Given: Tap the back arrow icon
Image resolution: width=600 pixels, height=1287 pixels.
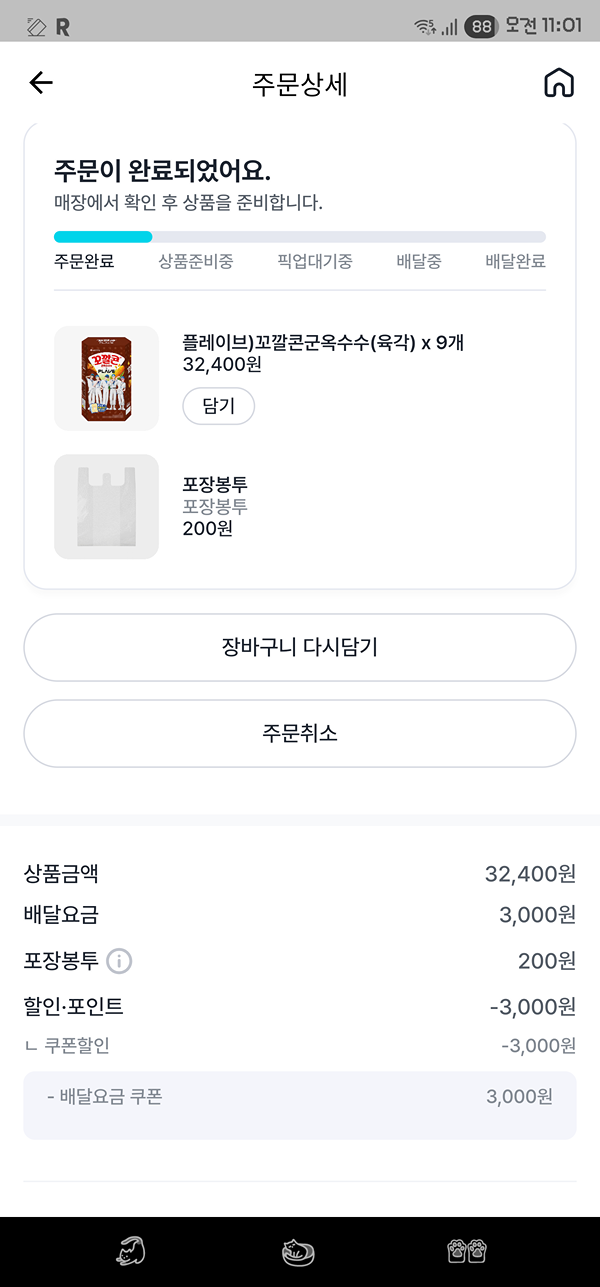Looking at the screenshot, I should point(41,83).
